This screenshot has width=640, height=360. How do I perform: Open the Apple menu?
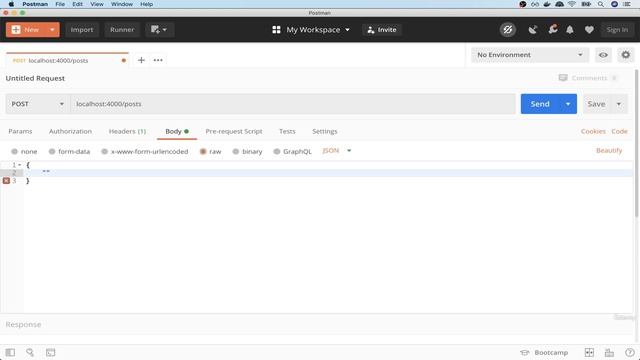tap(11, 4)
